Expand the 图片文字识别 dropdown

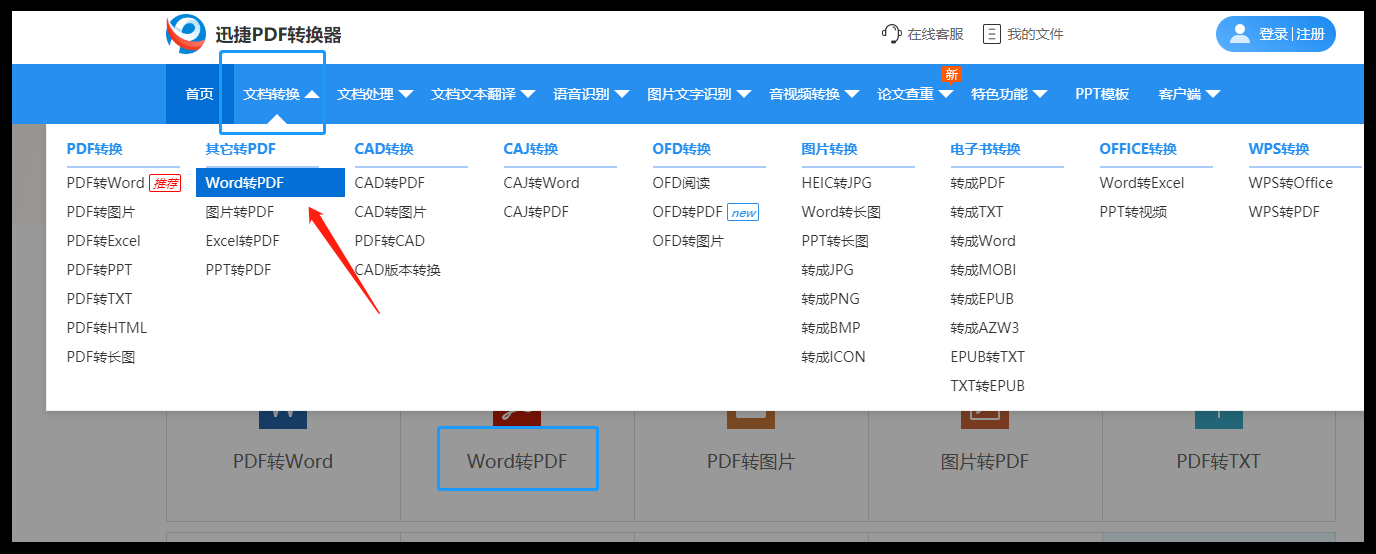[x=699, y=94]
